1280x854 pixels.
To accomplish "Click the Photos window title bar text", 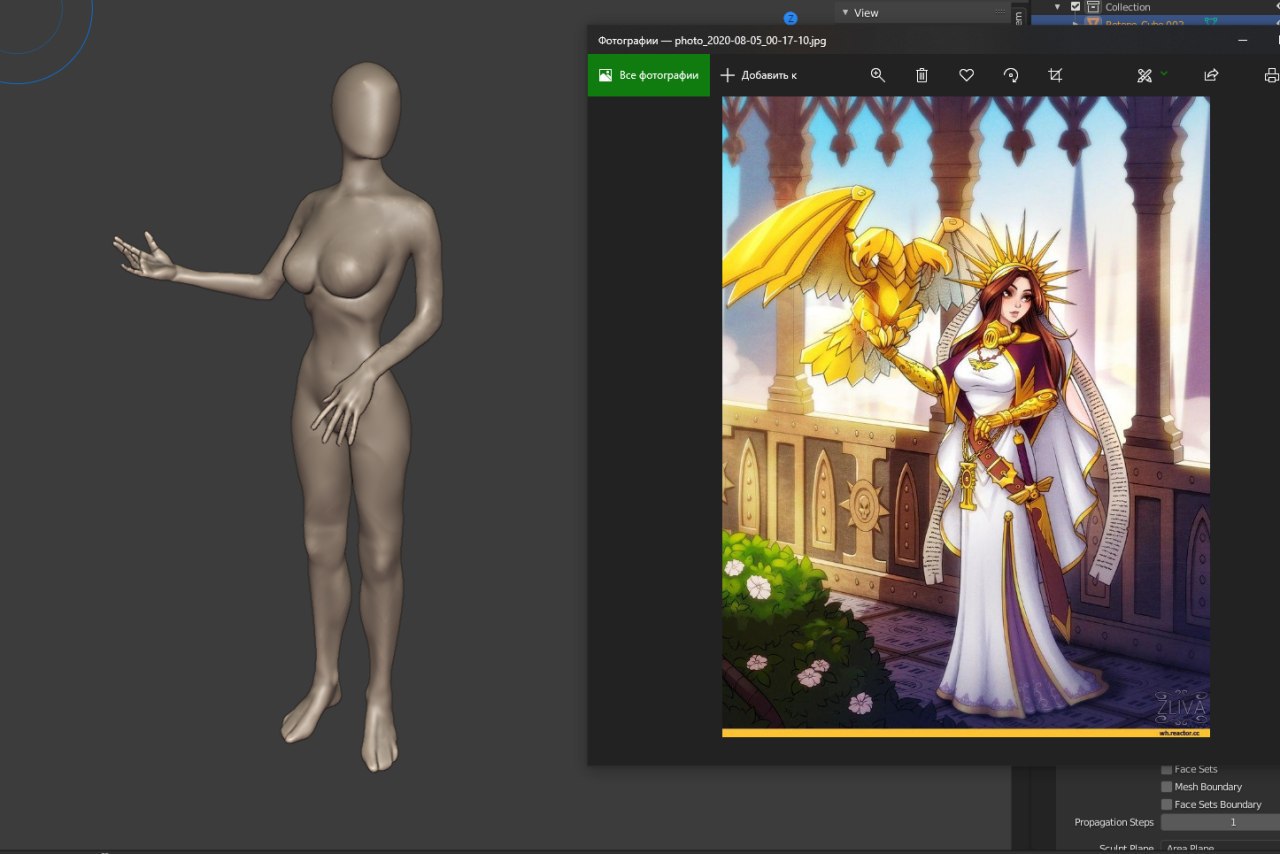I will (x=712, y=41).
